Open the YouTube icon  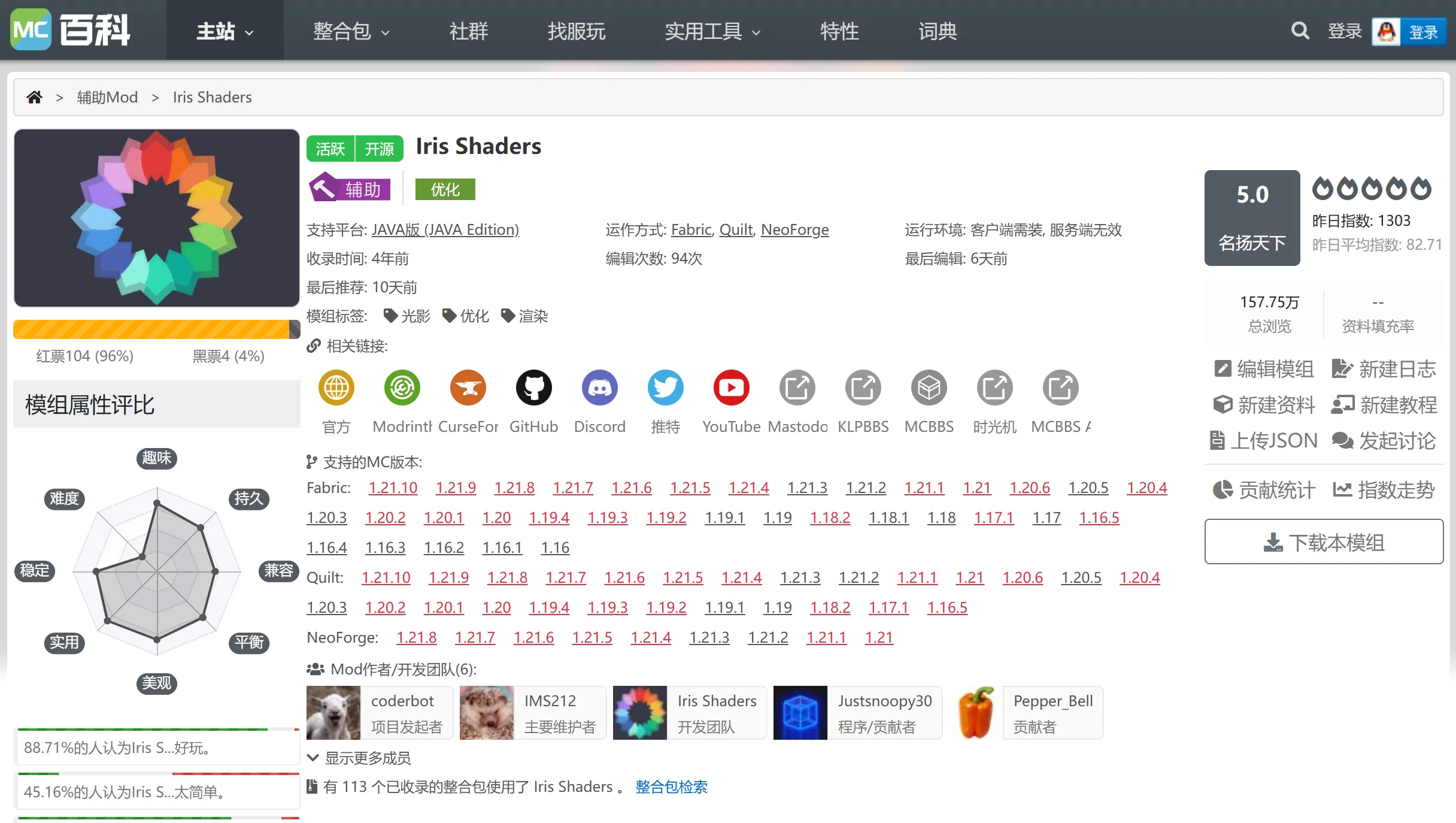tap(731, 388)
